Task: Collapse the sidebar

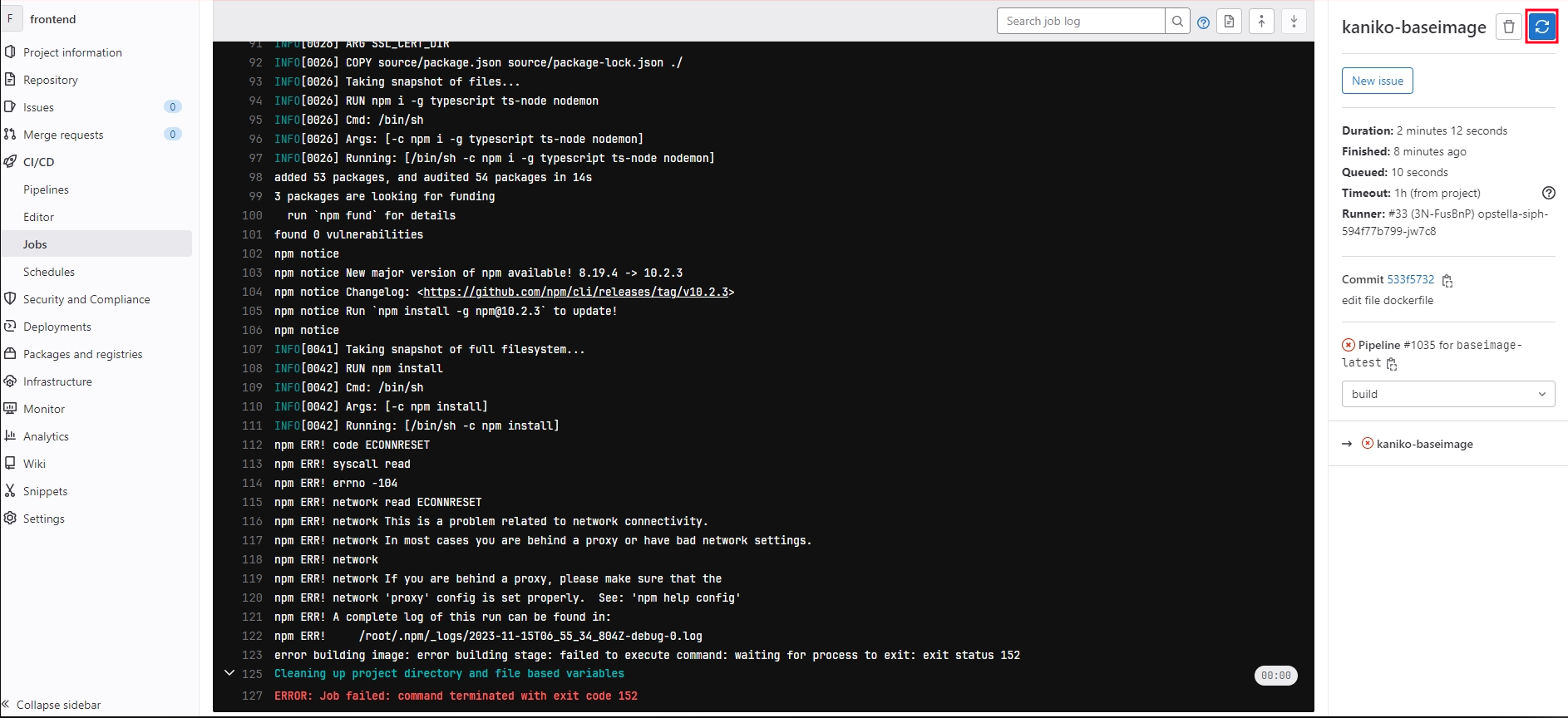Action: [x=52, y=705]
